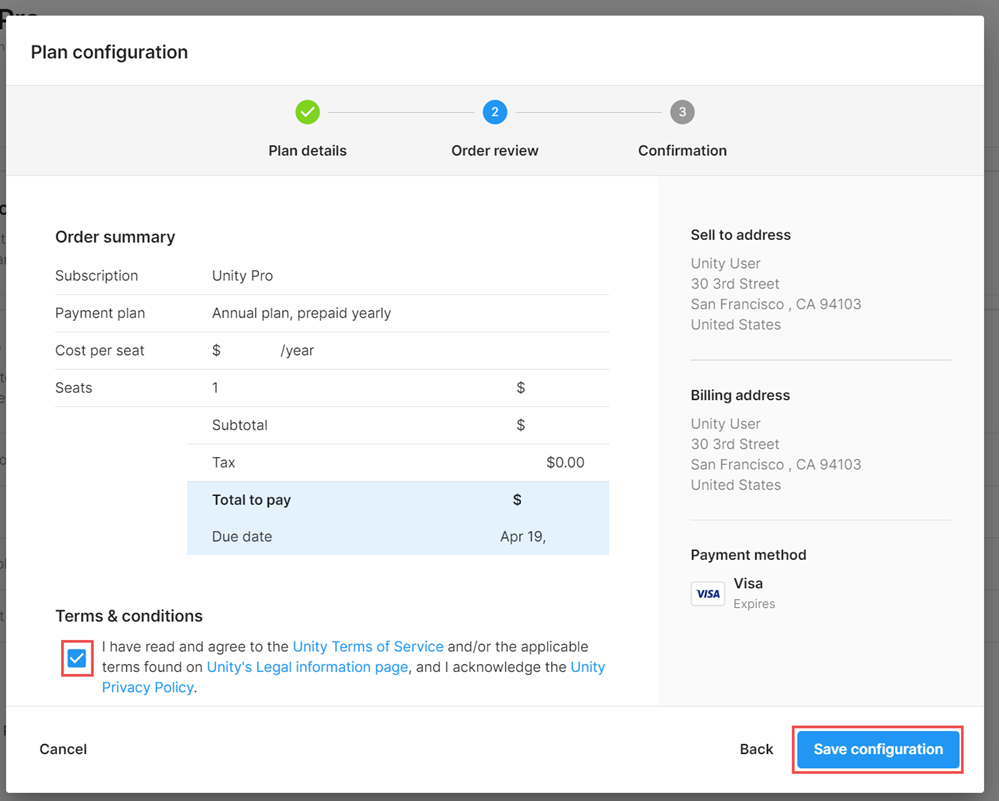Click the Expires text under Visa
The height and width of the screenshot is (801, 1000).
pyautogui.click(x=754, y=604)
